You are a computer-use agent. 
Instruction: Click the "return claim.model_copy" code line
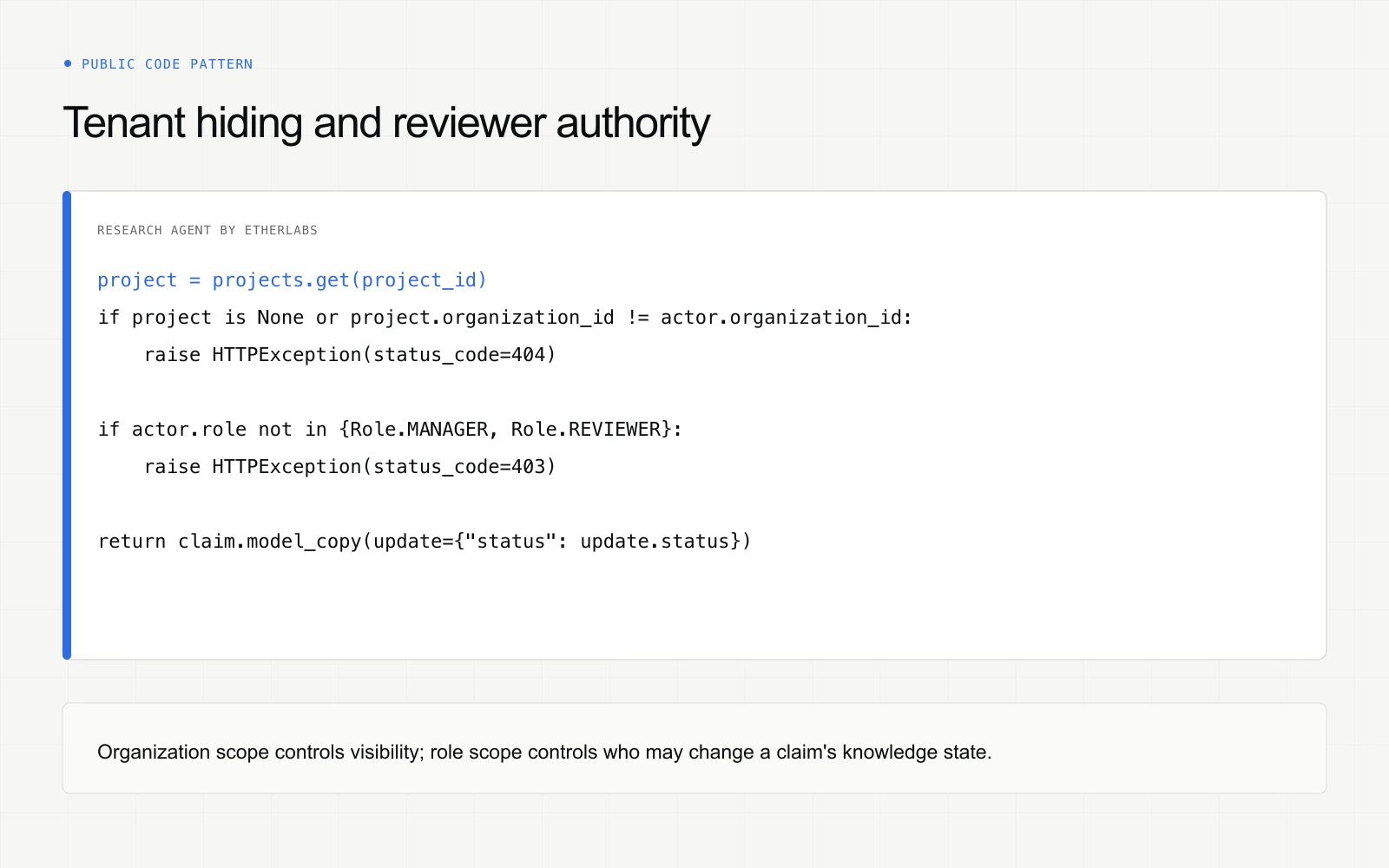click(x=425, y=542)
